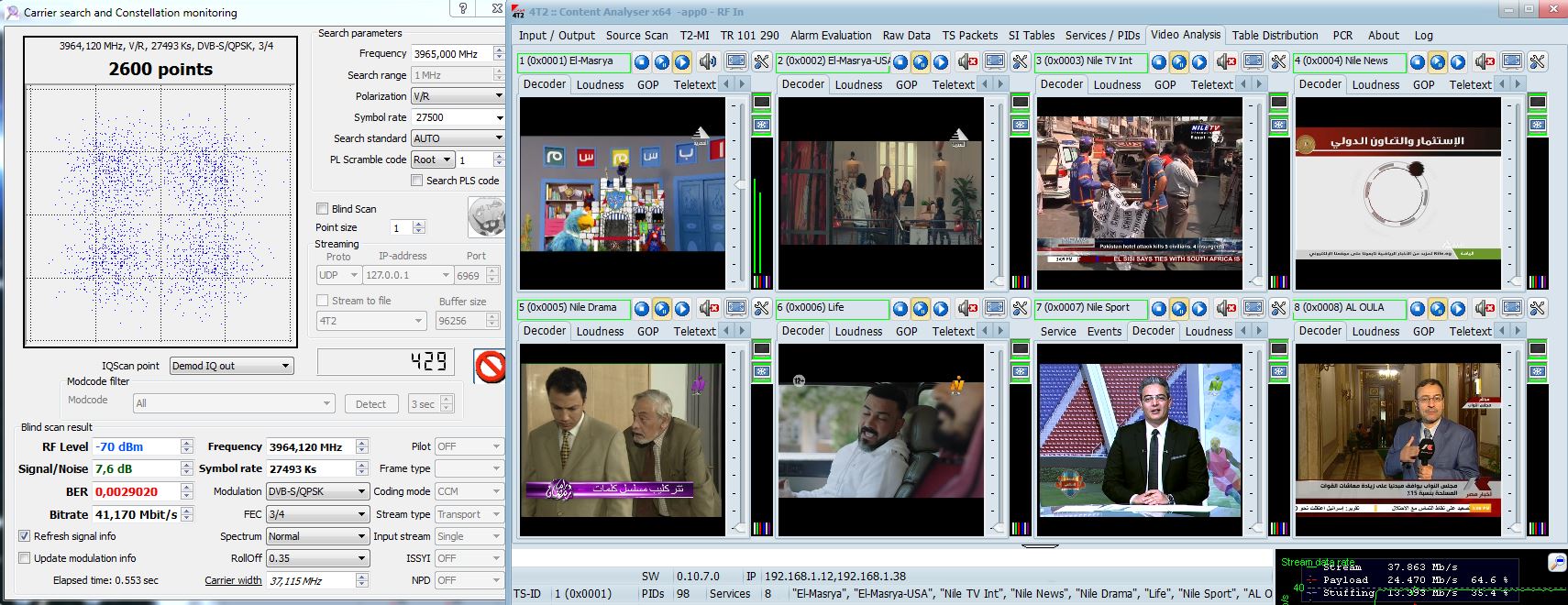Screen dimensions: 1568x605
Task: Open the PCR tab
Action: pyautogui.click(x=1342, y=35)
